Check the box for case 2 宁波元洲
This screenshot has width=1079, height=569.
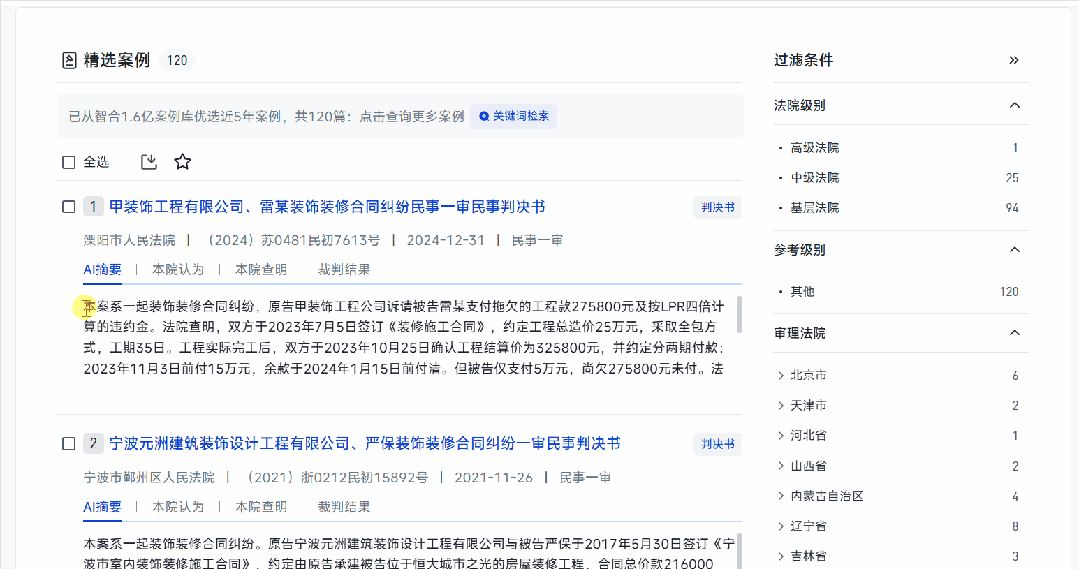[69, 444]
